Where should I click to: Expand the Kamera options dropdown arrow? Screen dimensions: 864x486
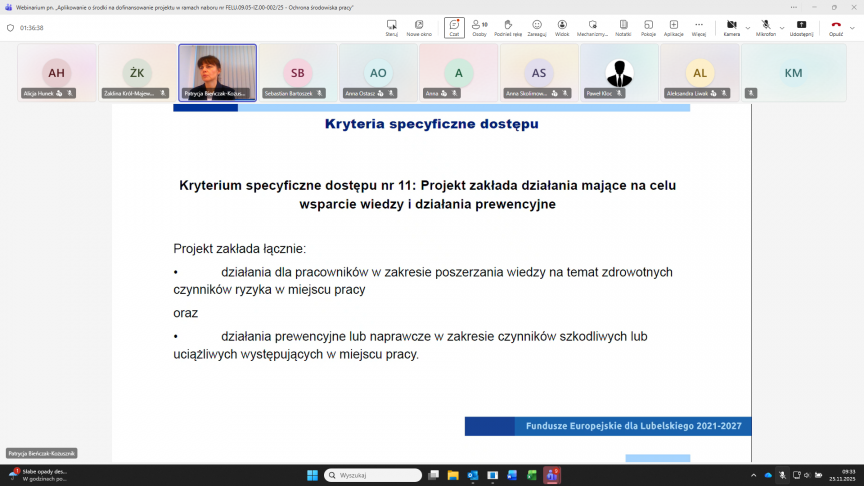[747, 27]
